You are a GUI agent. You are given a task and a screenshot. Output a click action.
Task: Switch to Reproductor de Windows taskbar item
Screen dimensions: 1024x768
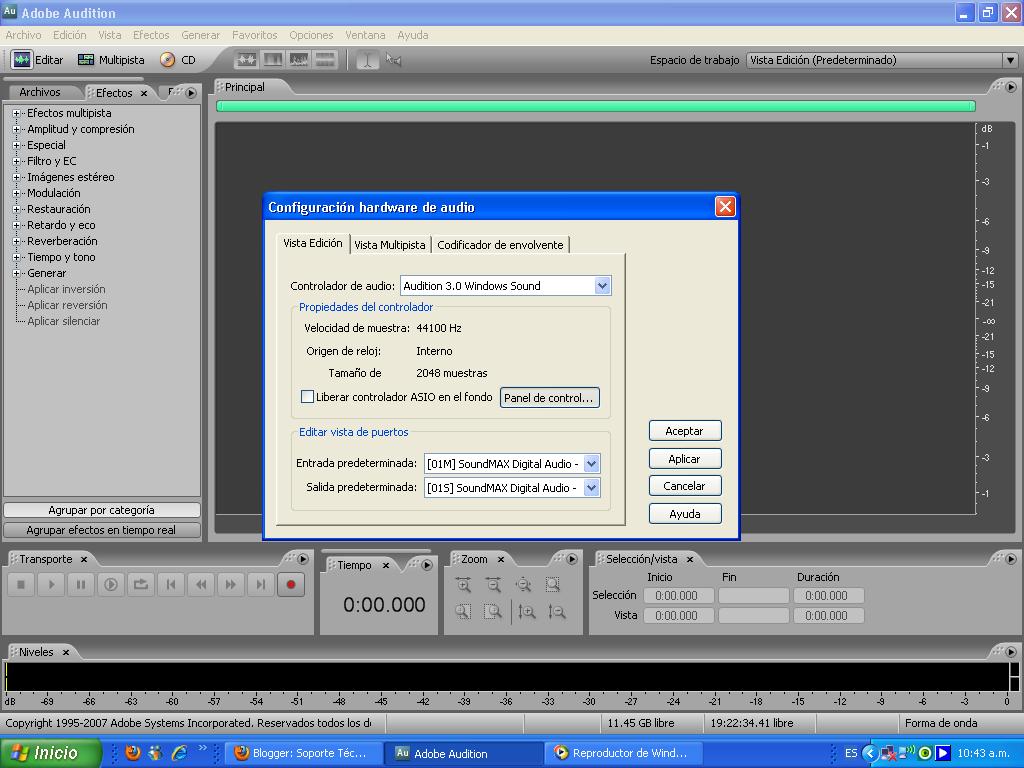[622, 754]
